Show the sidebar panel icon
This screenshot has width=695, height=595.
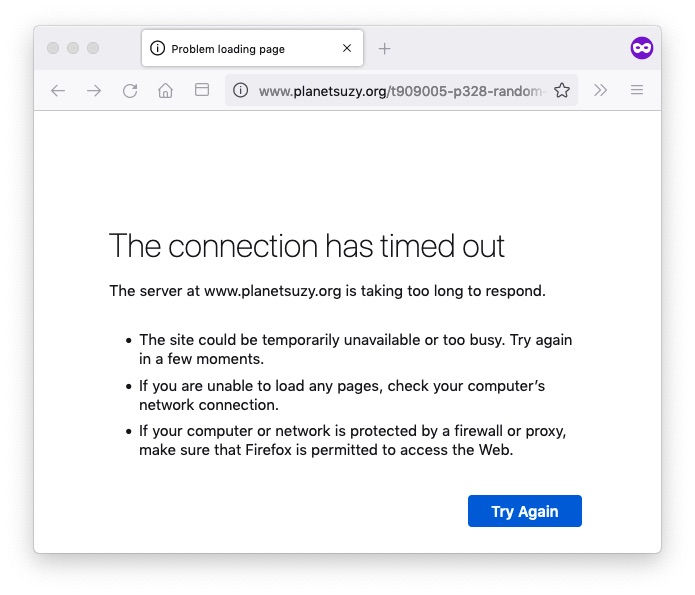pyautogui.click(x=202, y=90)
